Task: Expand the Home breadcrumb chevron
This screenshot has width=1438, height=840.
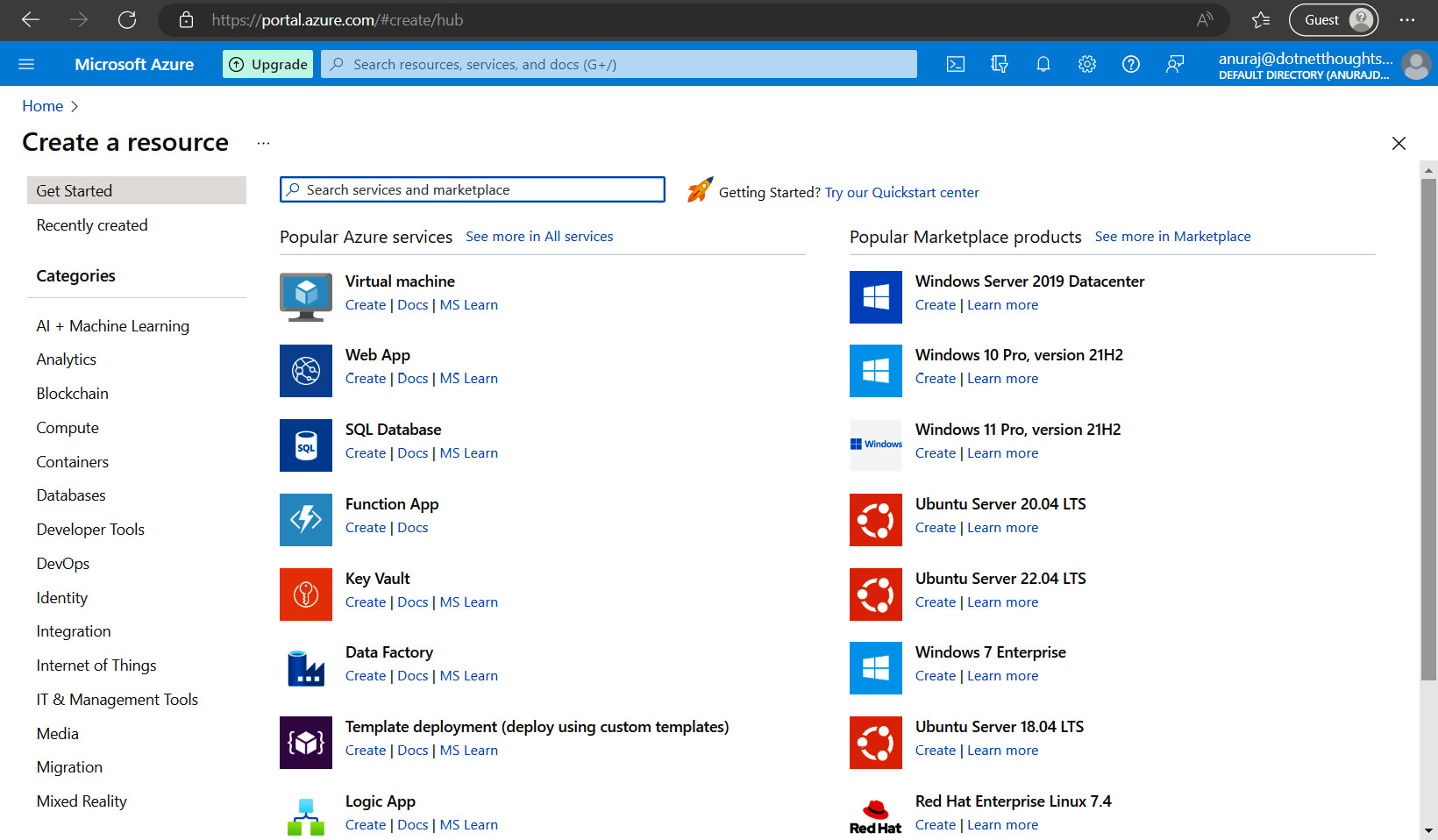Action: (75, 106)
